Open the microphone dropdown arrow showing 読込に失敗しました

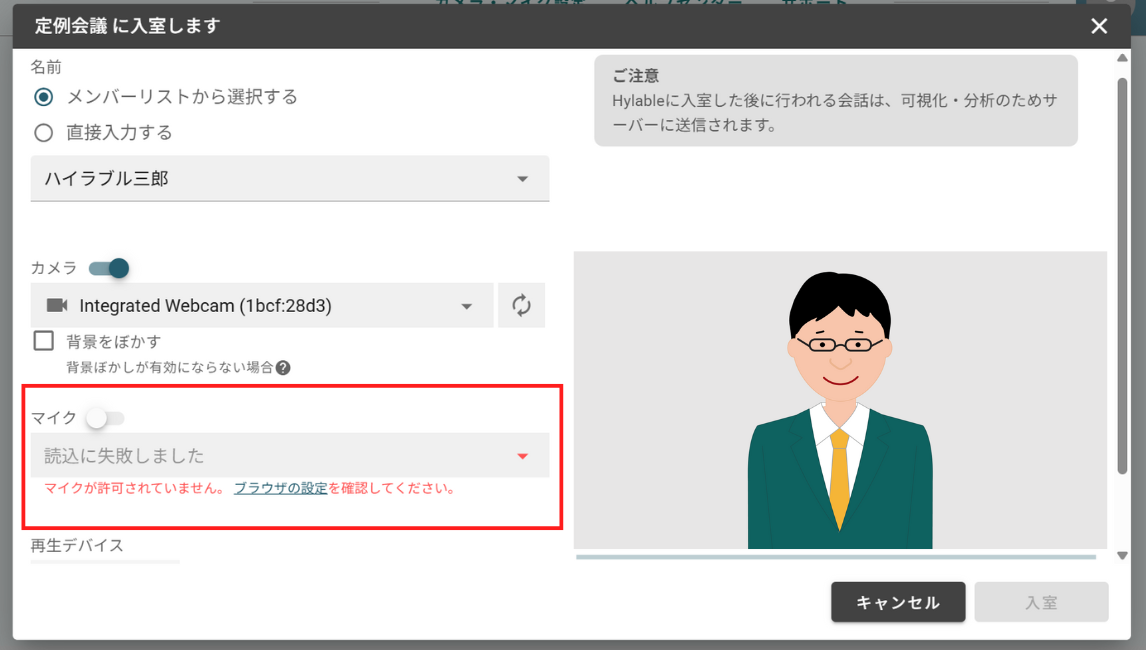pyautogui.click(x=523, y=455)
